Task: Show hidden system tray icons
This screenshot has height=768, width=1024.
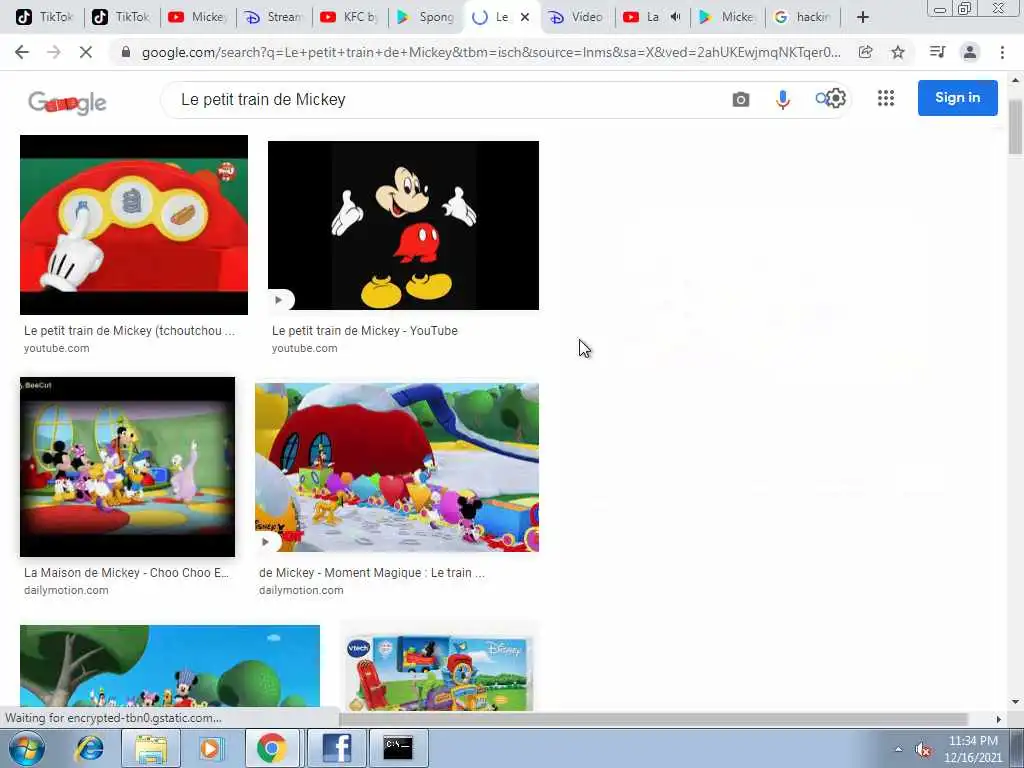Action: pos(899,750)
